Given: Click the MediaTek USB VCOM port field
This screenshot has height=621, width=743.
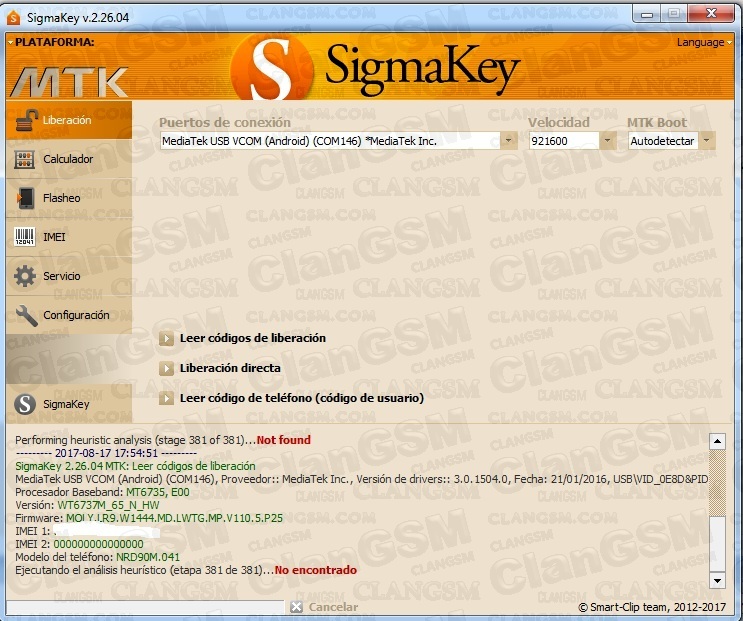Looking at the screenshot, I should pos(330,141).
